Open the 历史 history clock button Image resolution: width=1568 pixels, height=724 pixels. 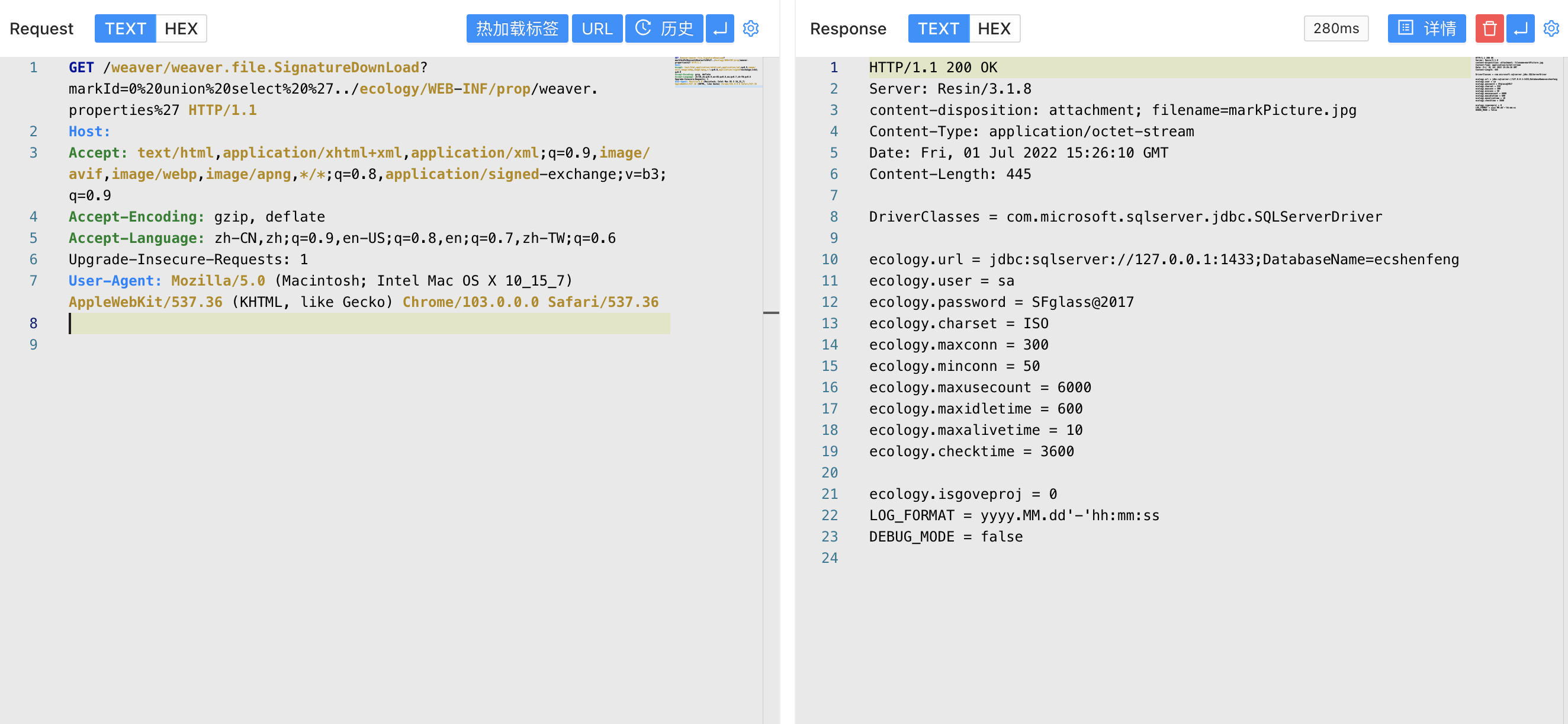pos(664,28)
